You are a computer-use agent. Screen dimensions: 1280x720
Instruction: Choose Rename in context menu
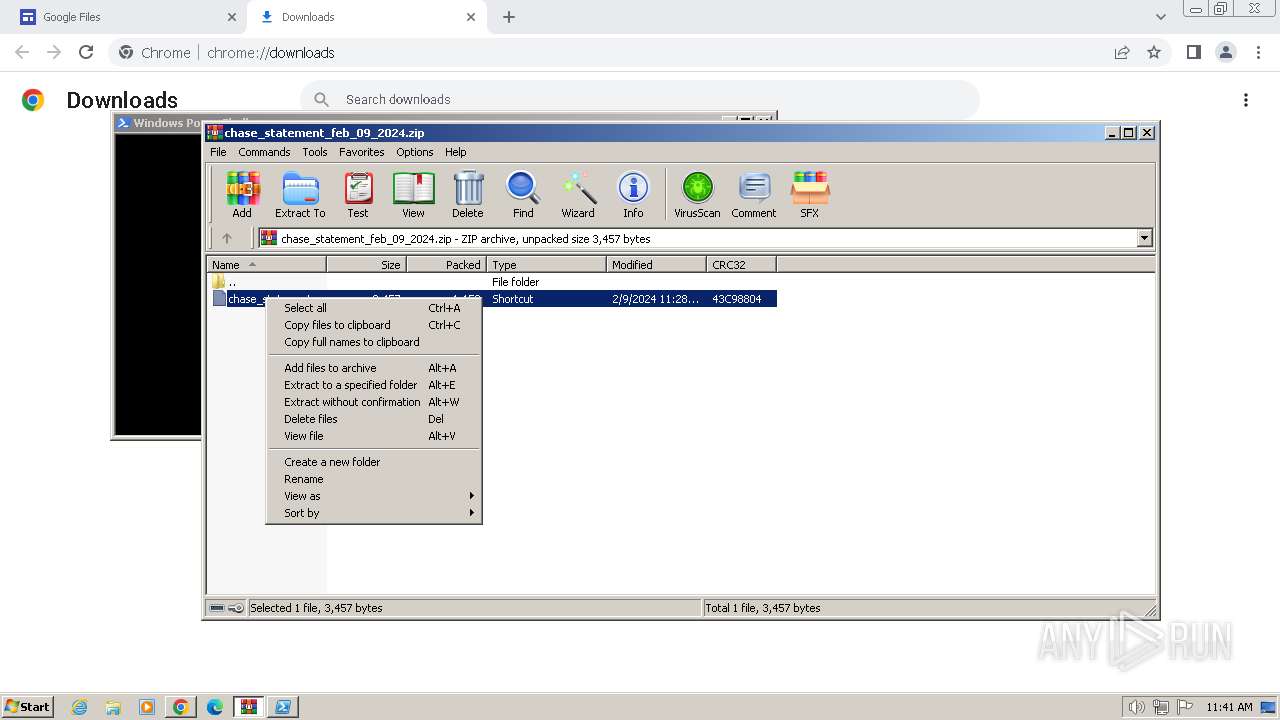click(373, 479)
